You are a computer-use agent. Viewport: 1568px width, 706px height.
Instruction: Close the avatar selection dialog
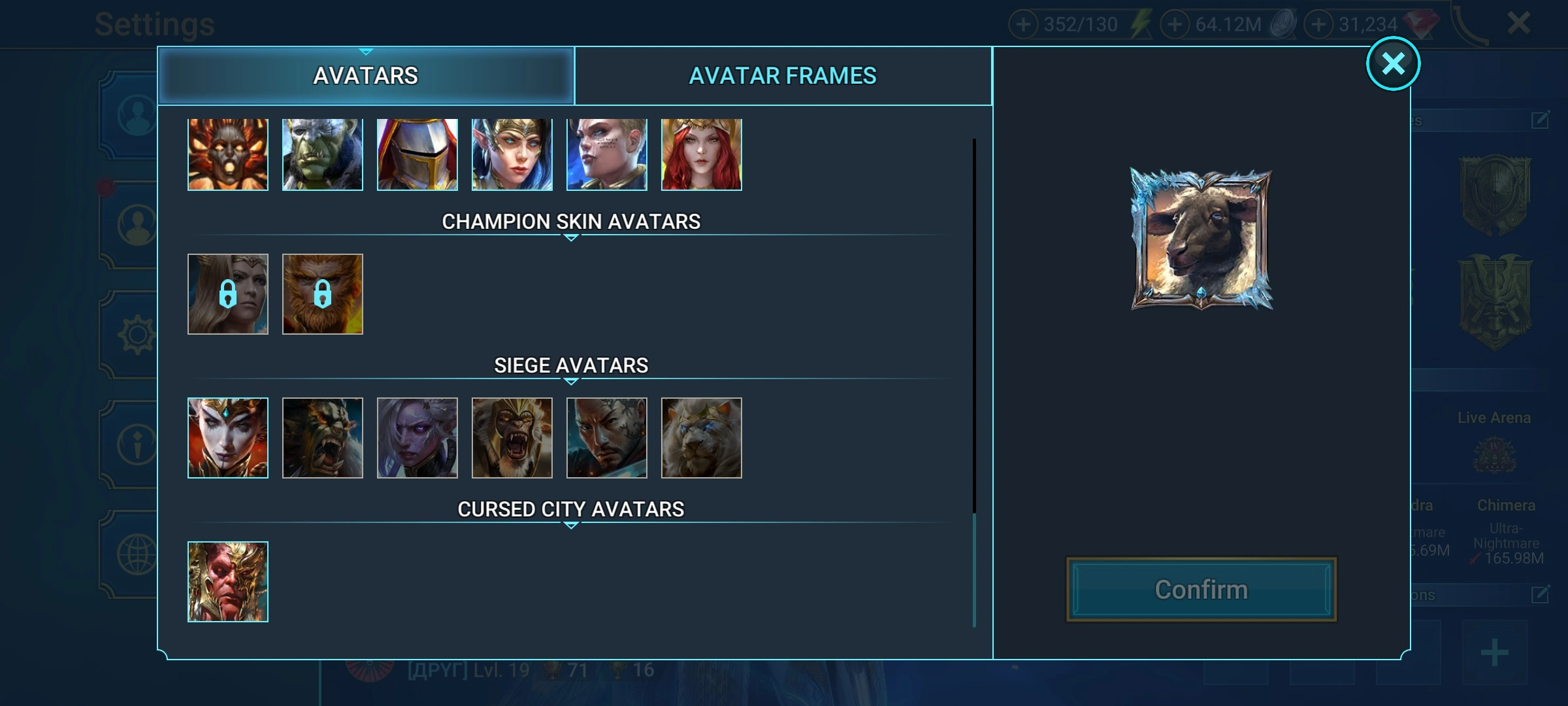(x=1393, y=63)
